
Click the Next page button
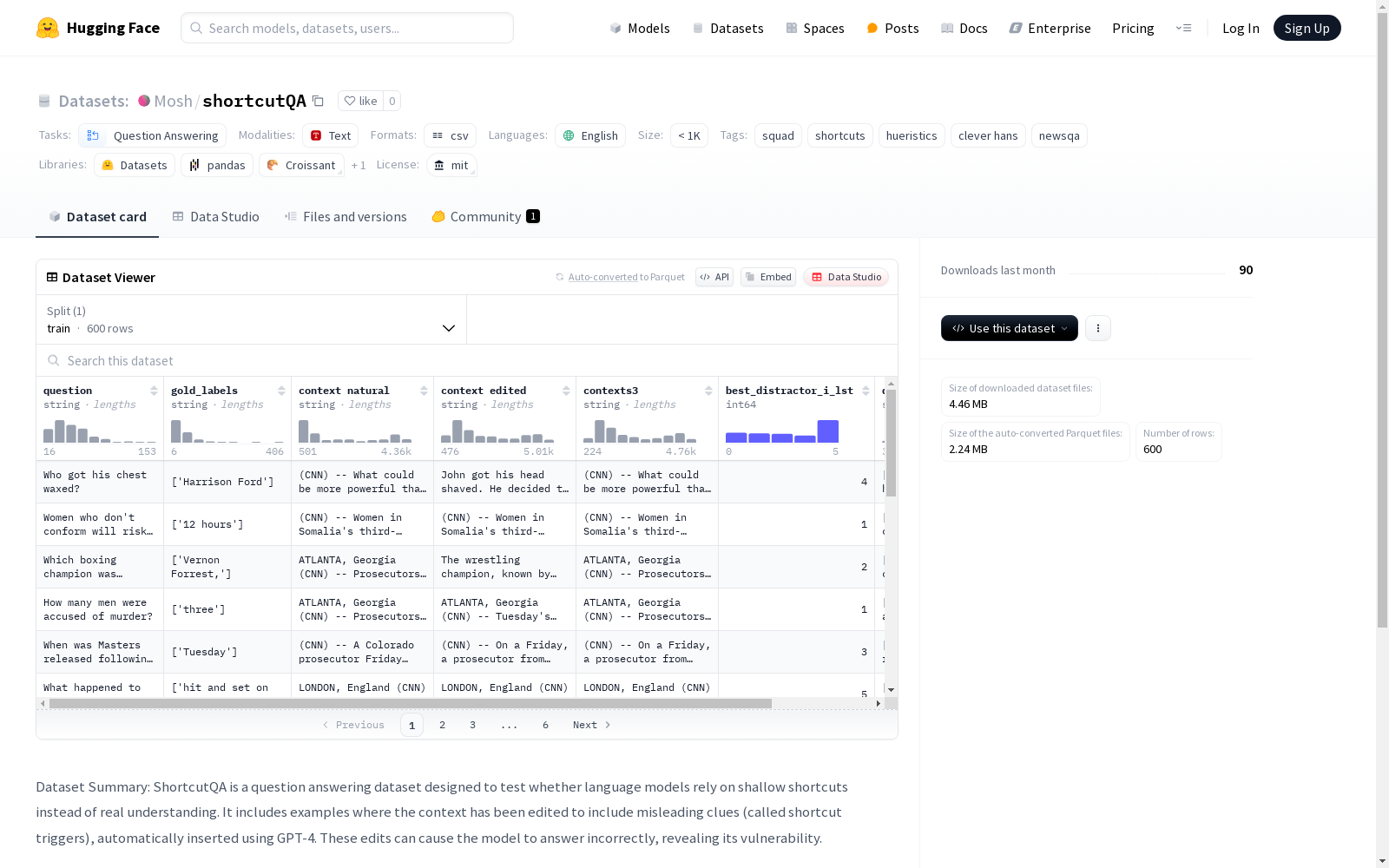click(x=592, y=725)
